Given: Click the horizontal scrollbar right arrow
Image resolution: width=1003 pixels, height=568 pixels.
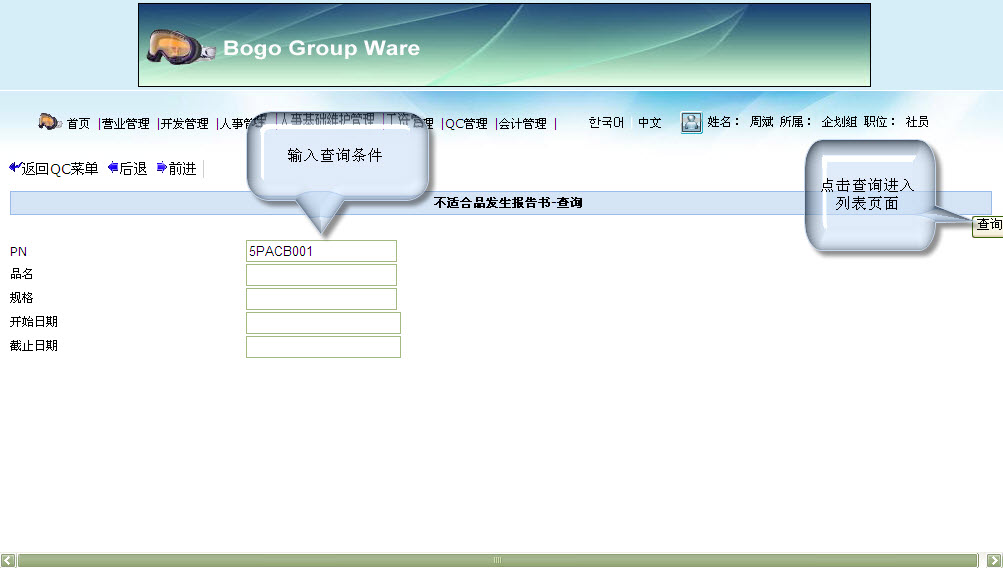Looking at the screenshot, I should [x=994, y=560].
